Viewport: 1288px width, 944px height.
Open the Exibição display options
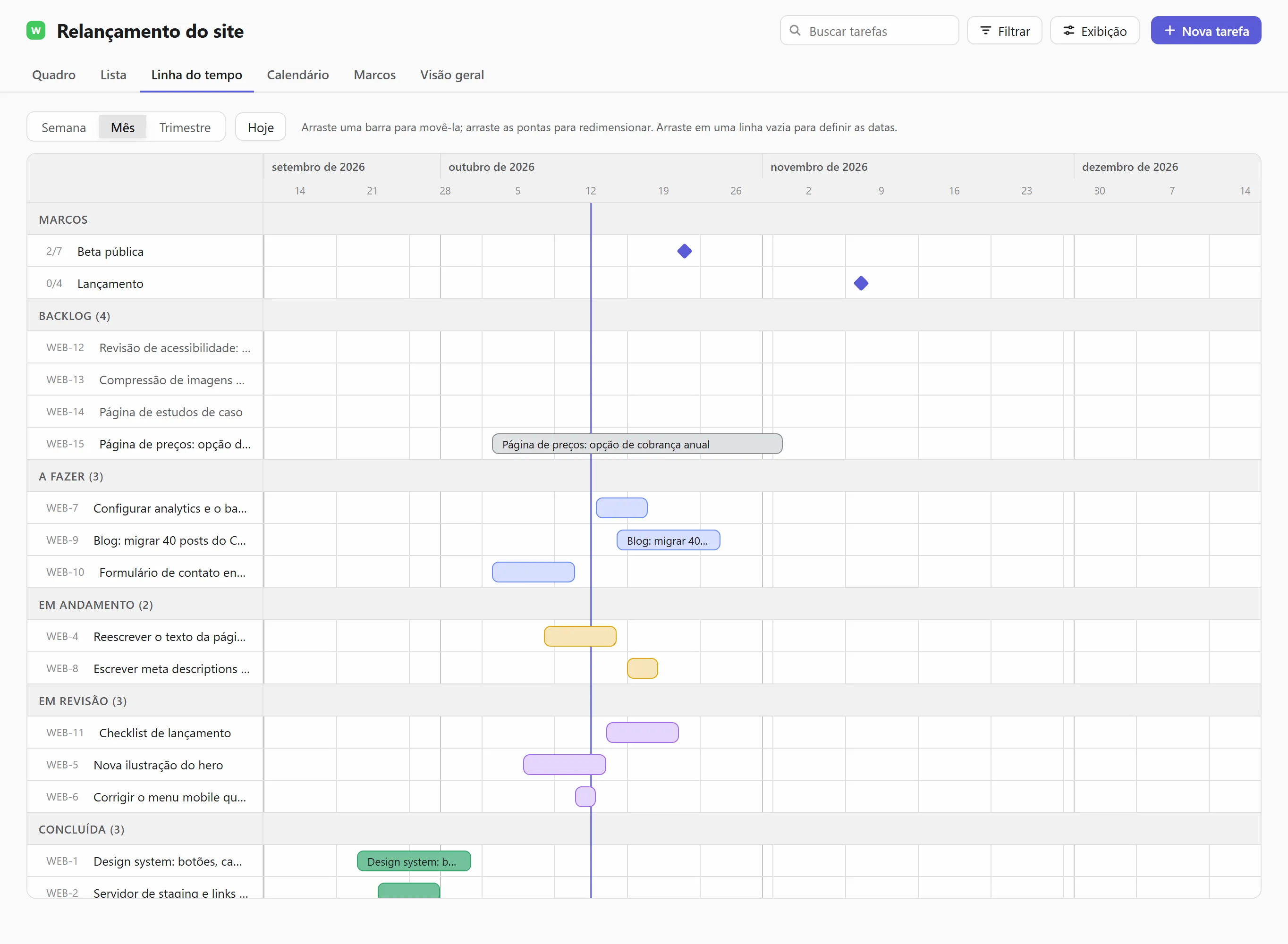pyautogui.click(x=1094, y=31)
